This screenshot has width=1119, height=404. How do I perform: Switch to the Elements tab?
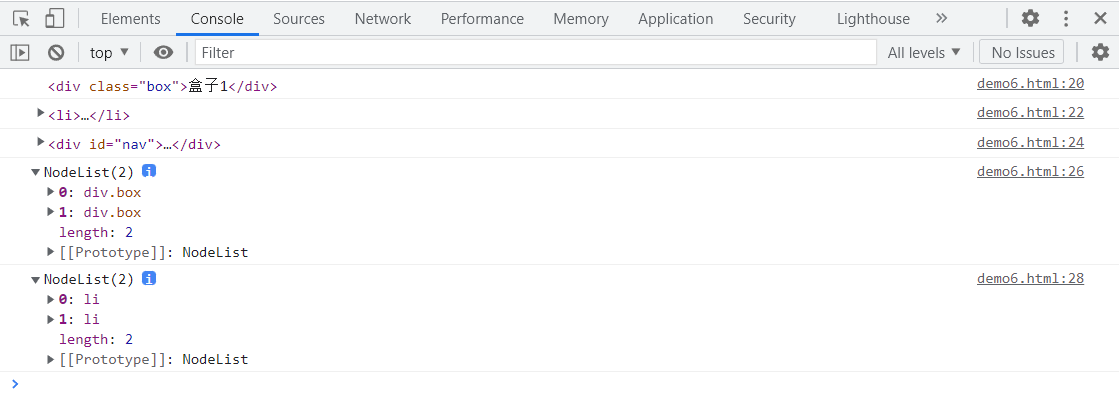pos(131,19)
